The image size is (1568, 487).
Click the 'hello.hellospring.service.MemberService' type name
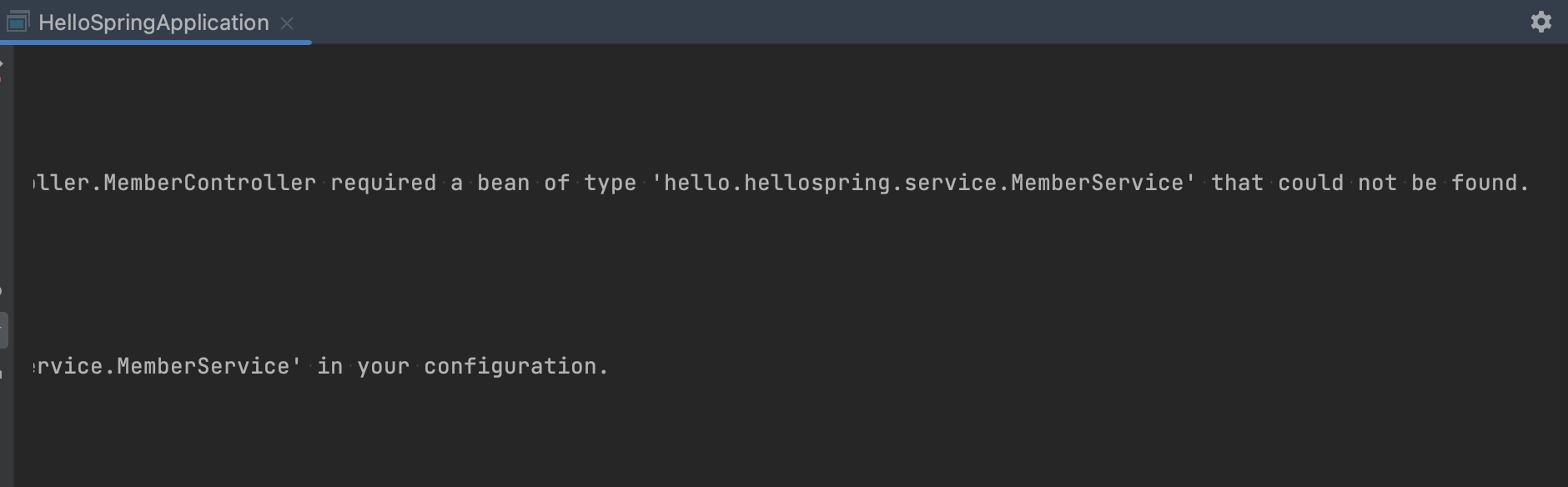pos(923,183)
